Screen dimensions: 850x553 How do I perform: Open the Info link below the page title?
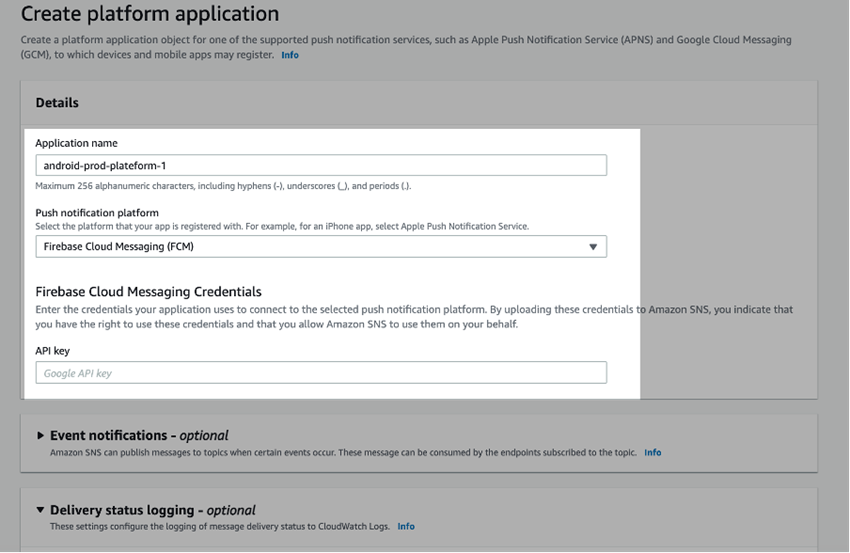tap(289, 55)
